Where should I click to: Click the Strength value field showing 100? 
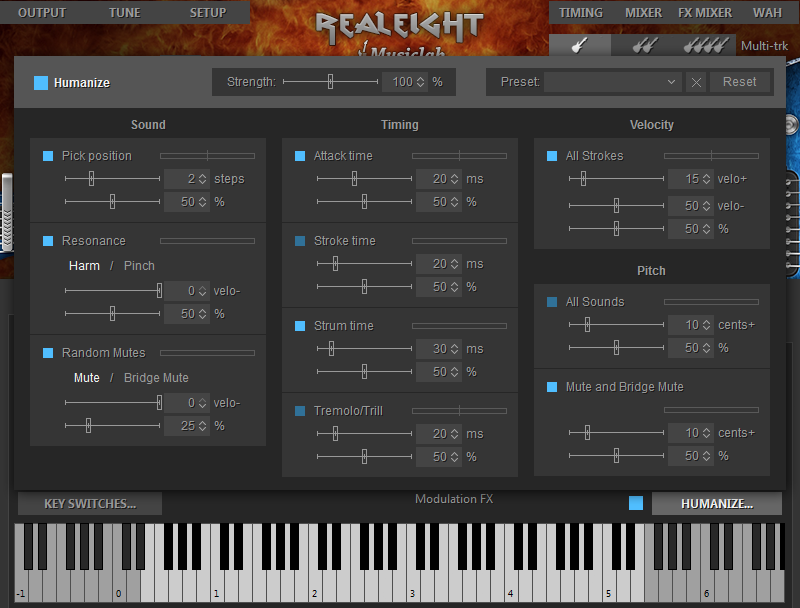click(405, 82)
